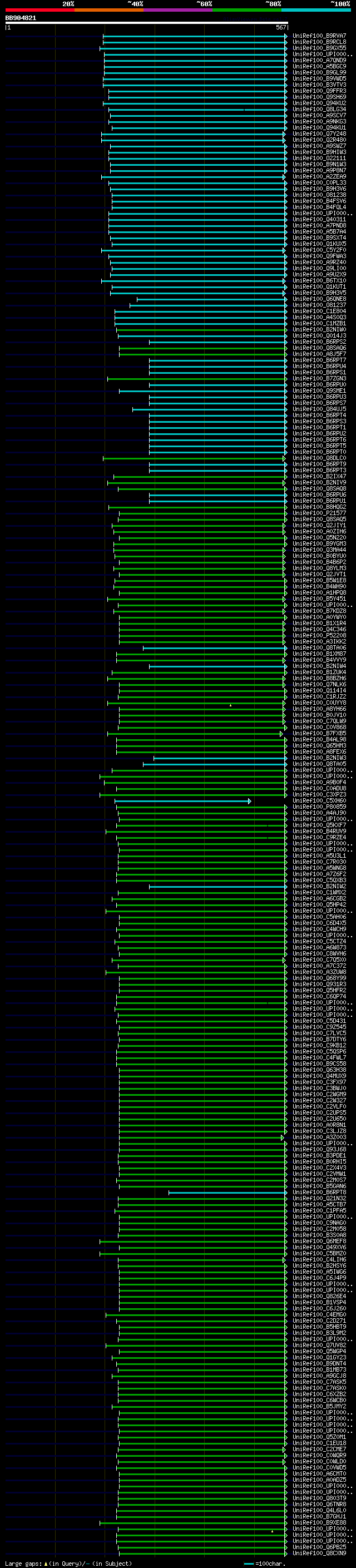Click the query end position 567
This screenshot has width=356, height=1568.
pos(281,28)
